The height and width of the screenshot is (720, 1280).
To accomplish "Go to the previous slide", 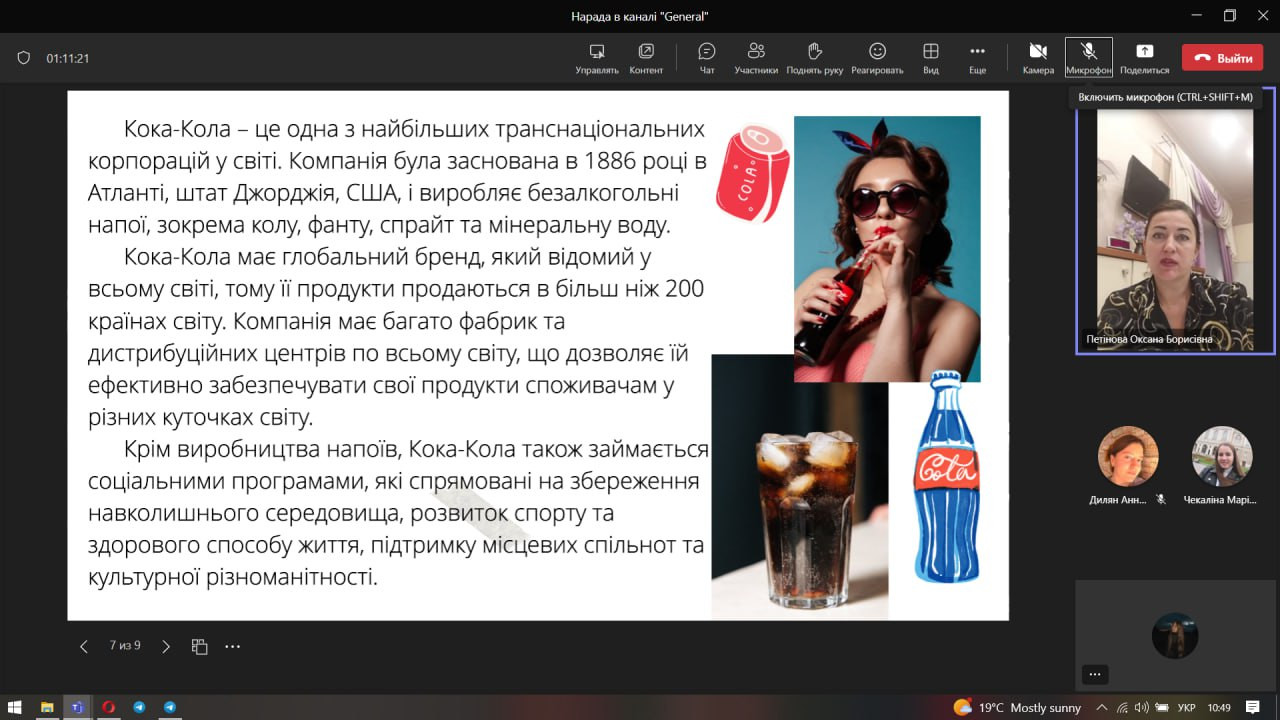I will tap(84, 646).
